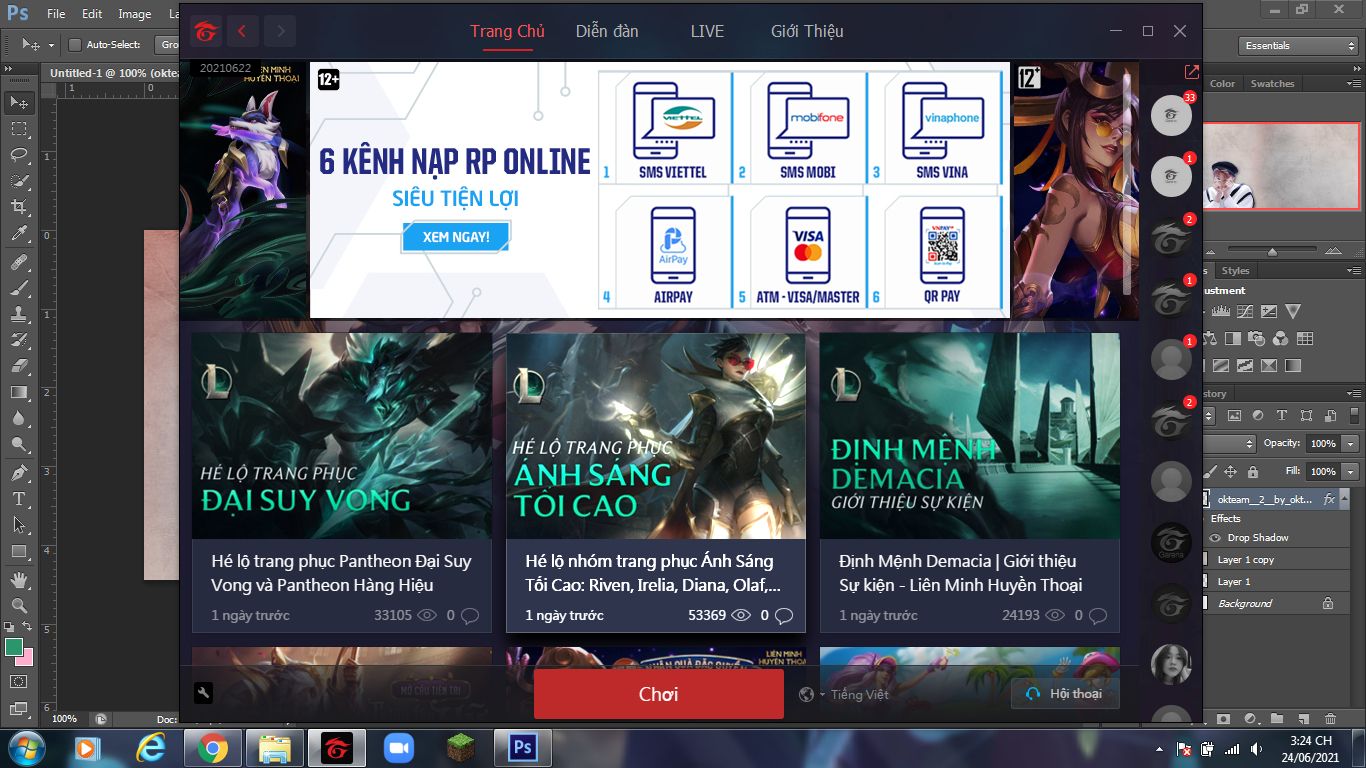Viewport: 1366px width, 768px height.
Task: Create new group via folder icon in Layers
Action: coord(1277,718)
